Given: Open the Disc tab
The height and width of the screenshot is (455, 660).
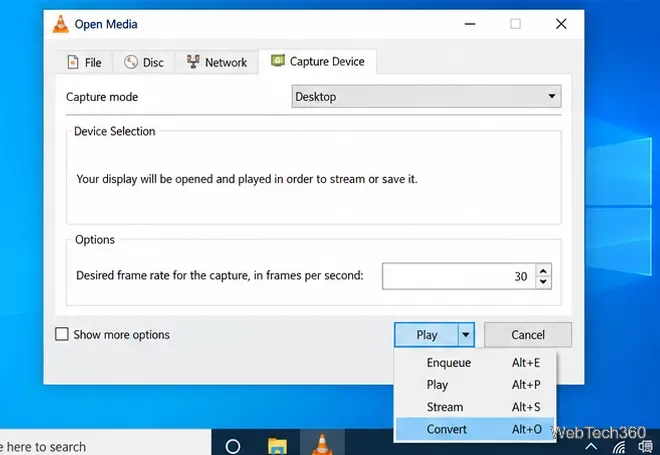Looking at the screenshot, I should (x=144, y=62).
